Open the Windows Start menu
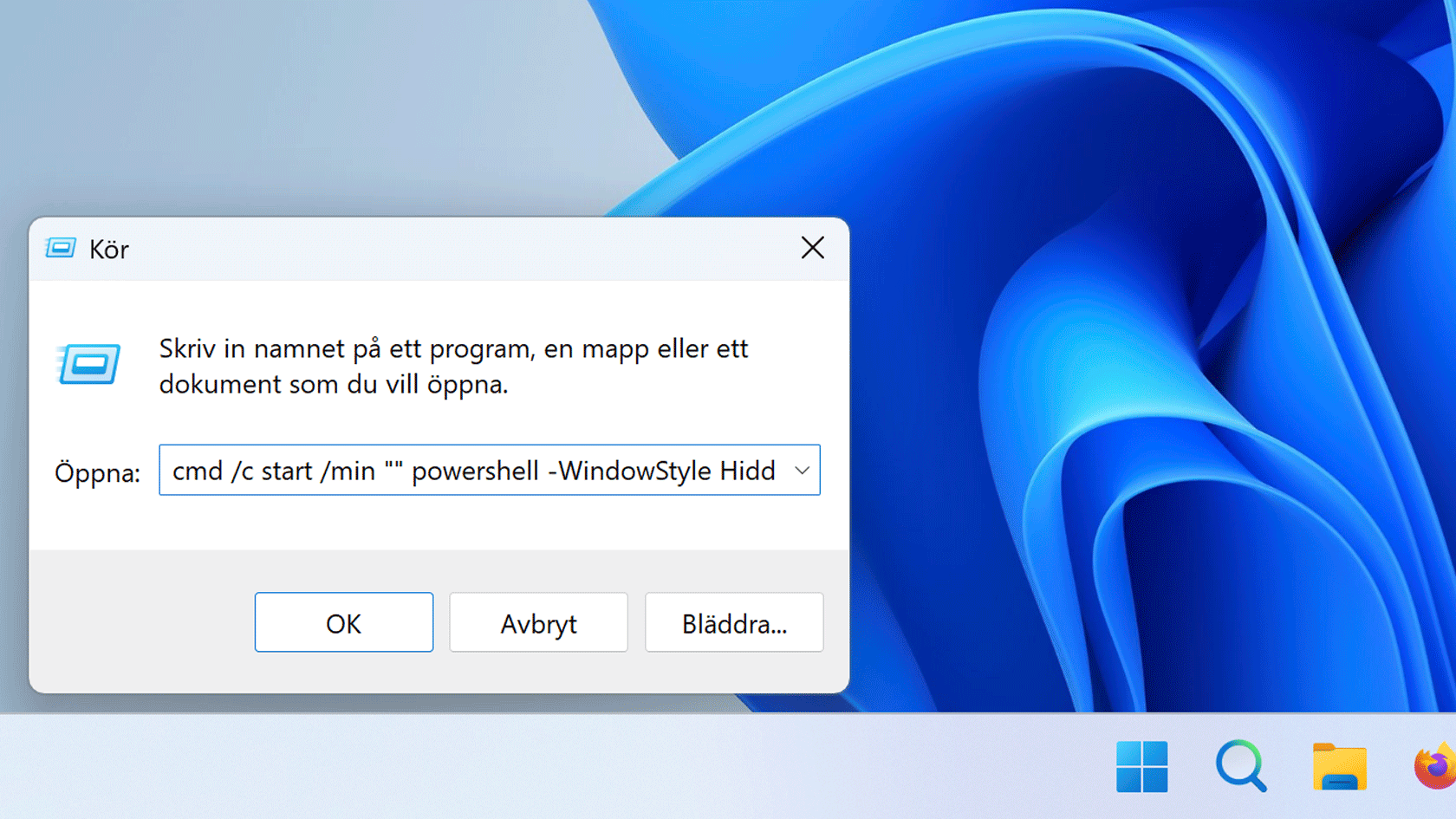The image size is (1456, 819). point(1142,766)
